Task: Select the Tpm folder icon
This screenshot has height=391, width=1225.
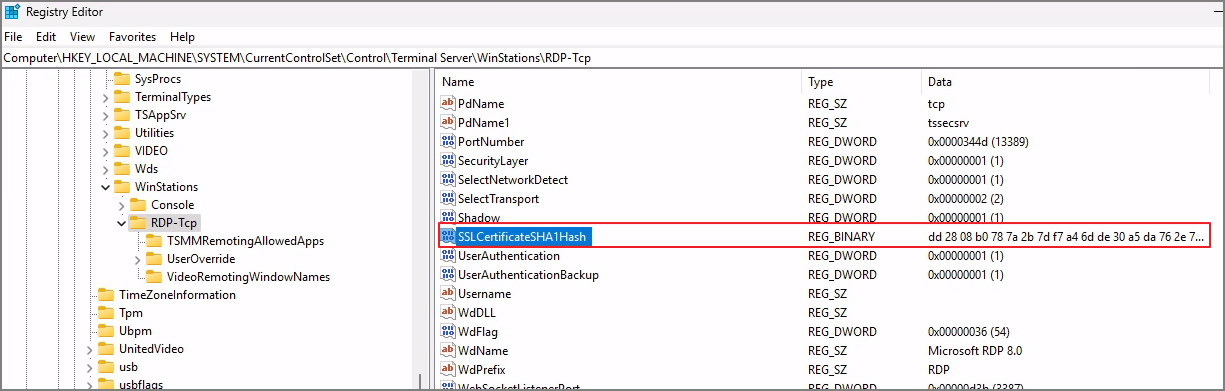Action: 106,313
